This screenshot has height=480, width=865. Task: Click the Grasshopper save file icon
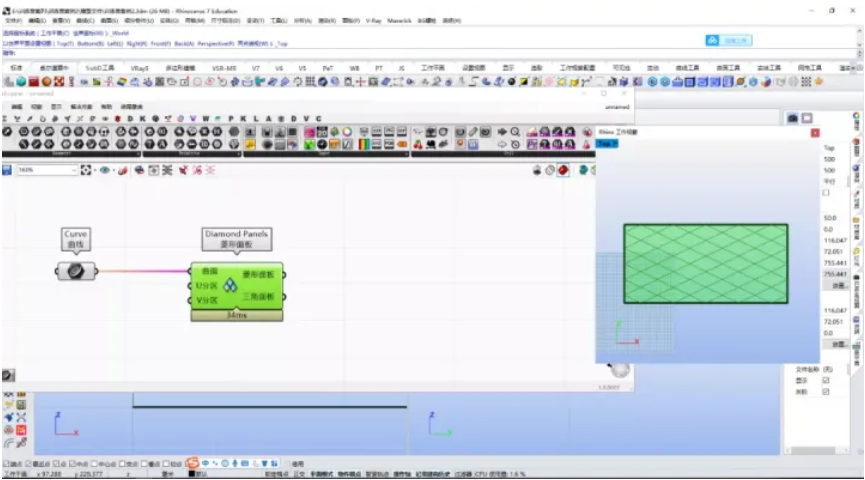pos(7,170)
